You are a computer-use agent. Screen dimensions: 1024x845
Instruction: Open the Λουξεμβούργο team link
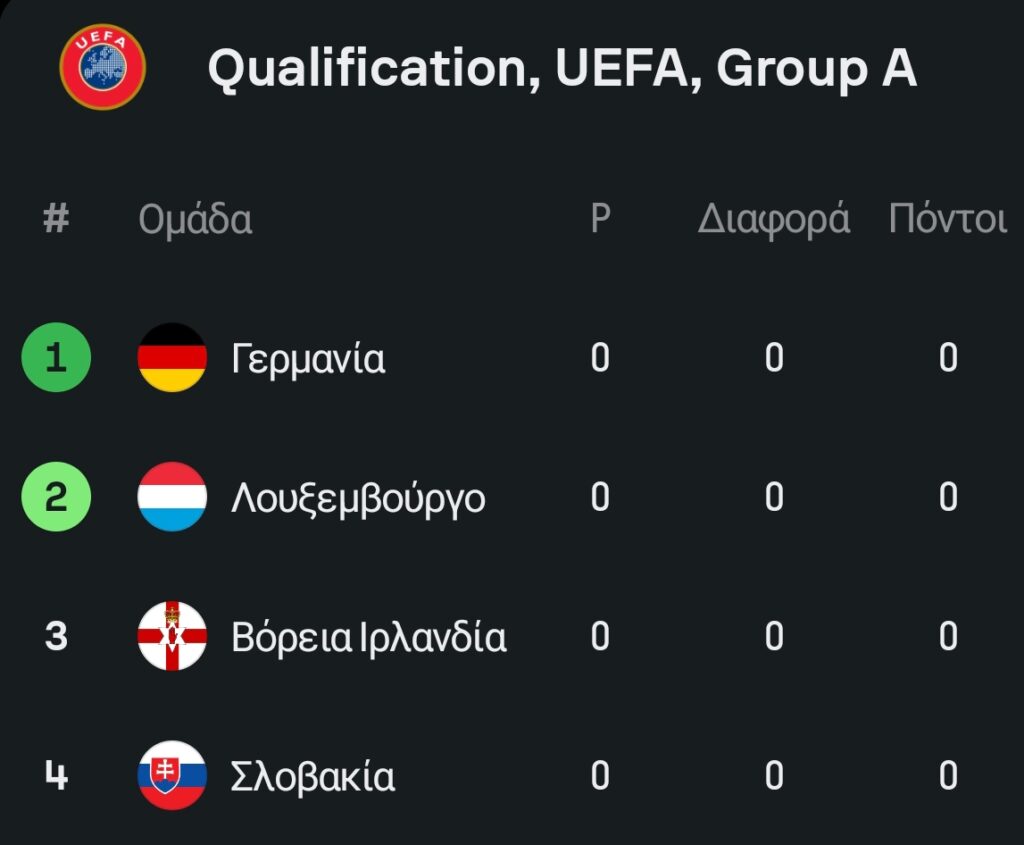click(x=358, y=497)
